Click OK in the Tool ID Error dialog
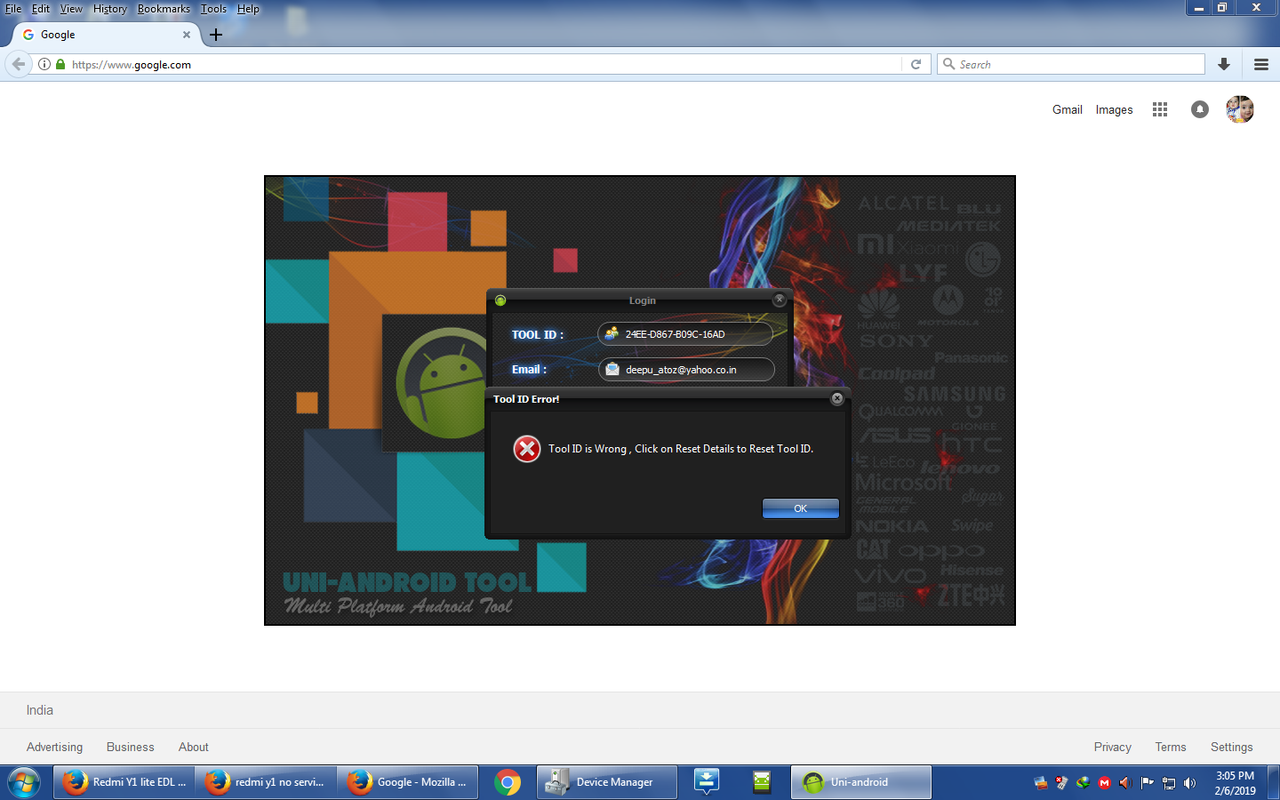Image resolution: width=1280 pixels, height=800 pixels. tap(800, 508)
